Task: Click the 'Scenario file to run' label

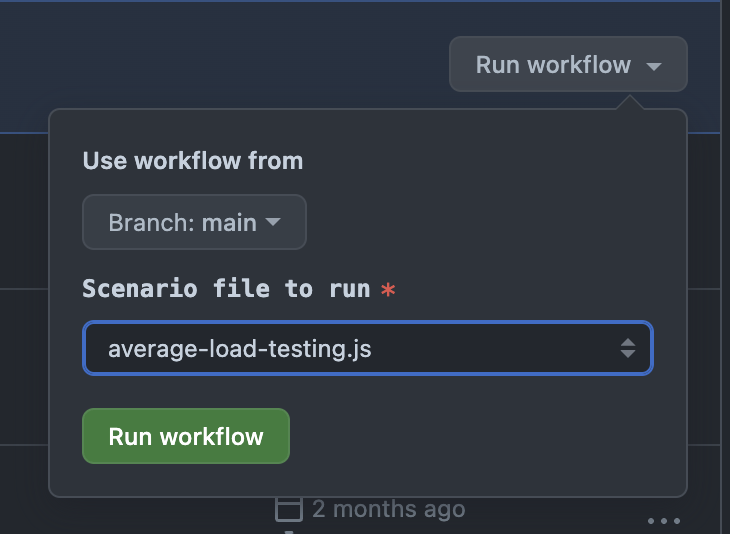Action: tap(226, 289)
